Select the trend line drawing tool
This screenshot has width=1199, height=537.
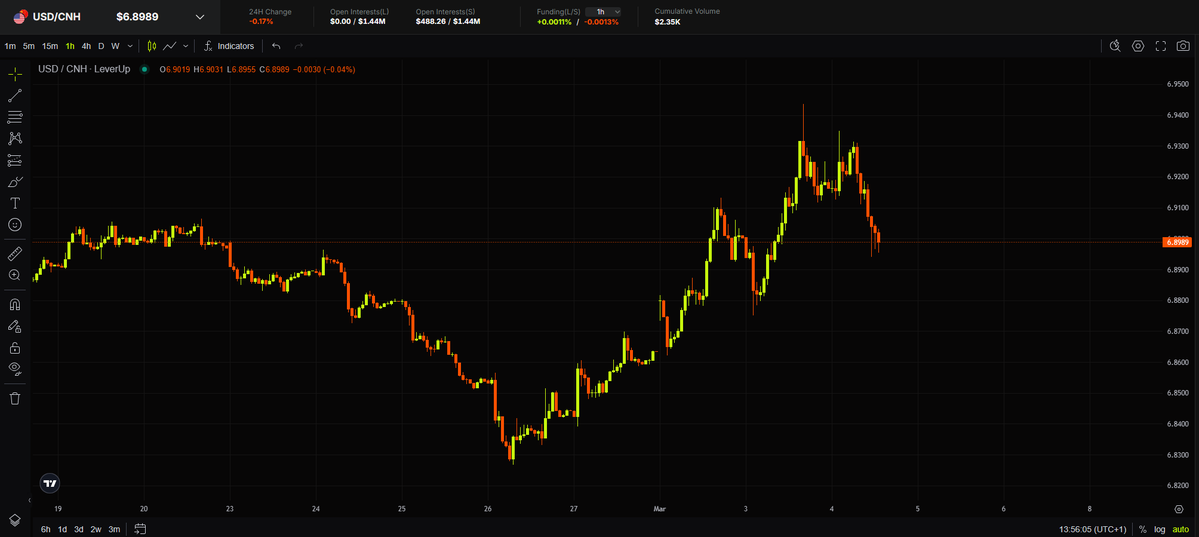[x=15, y=96]
